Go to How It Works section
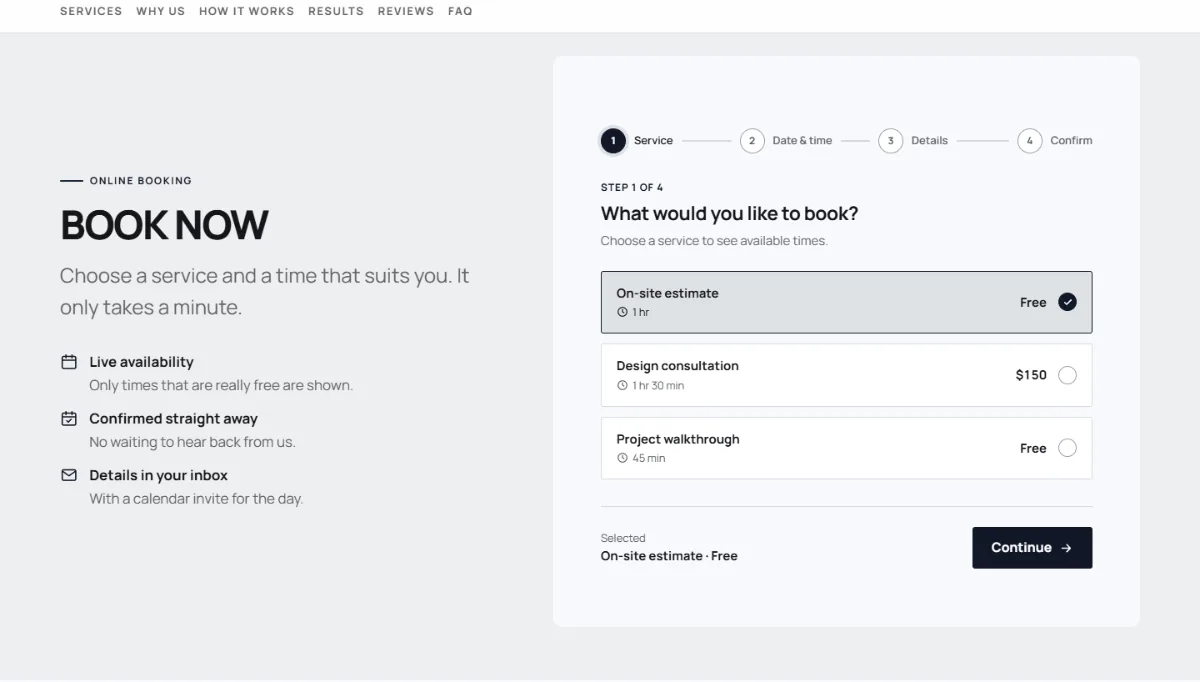Screen dimensions: 1200x682 [x=247, y=11]
